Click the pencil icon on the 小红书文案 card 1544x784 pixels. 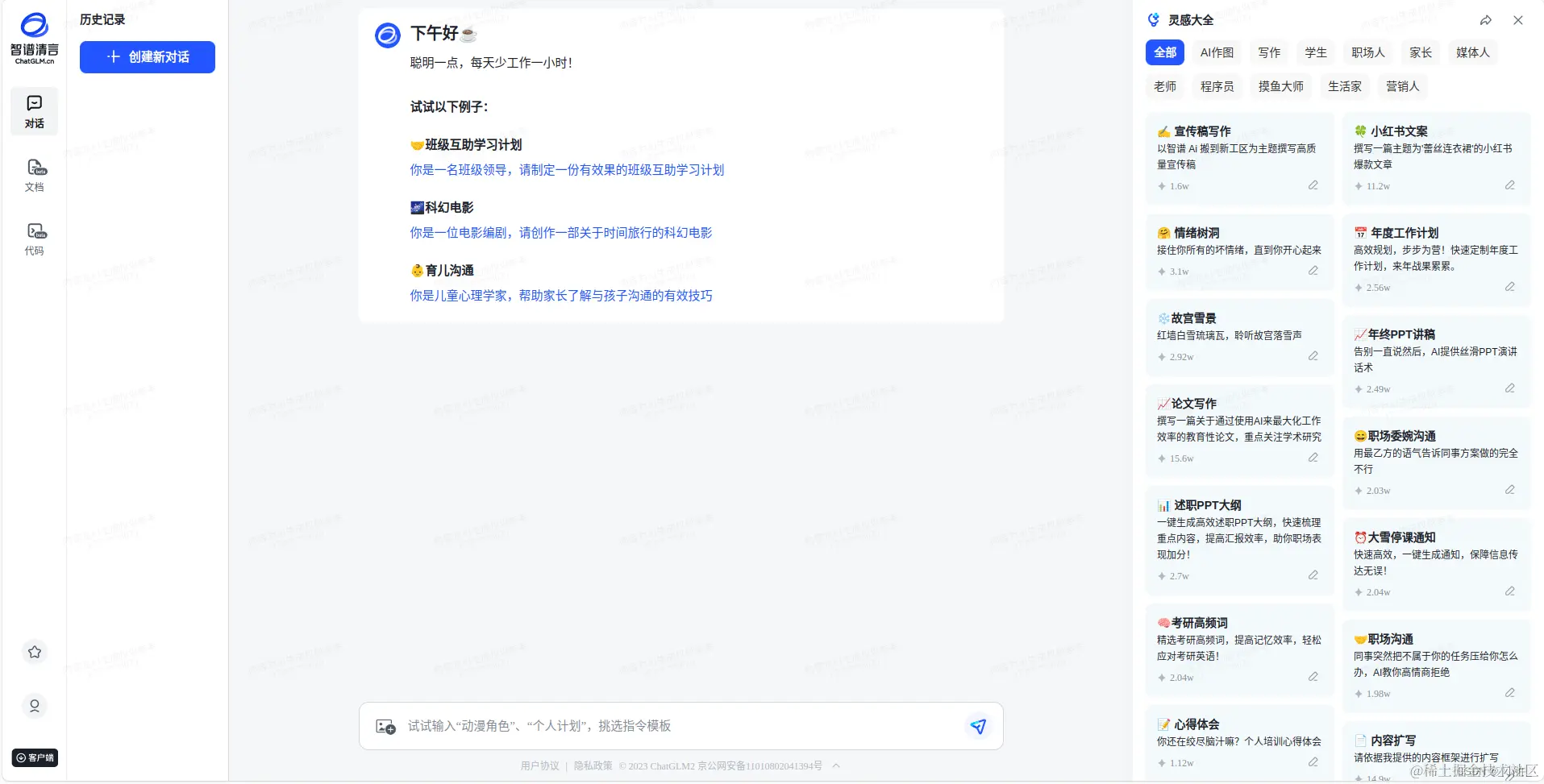click(1509, 185)
